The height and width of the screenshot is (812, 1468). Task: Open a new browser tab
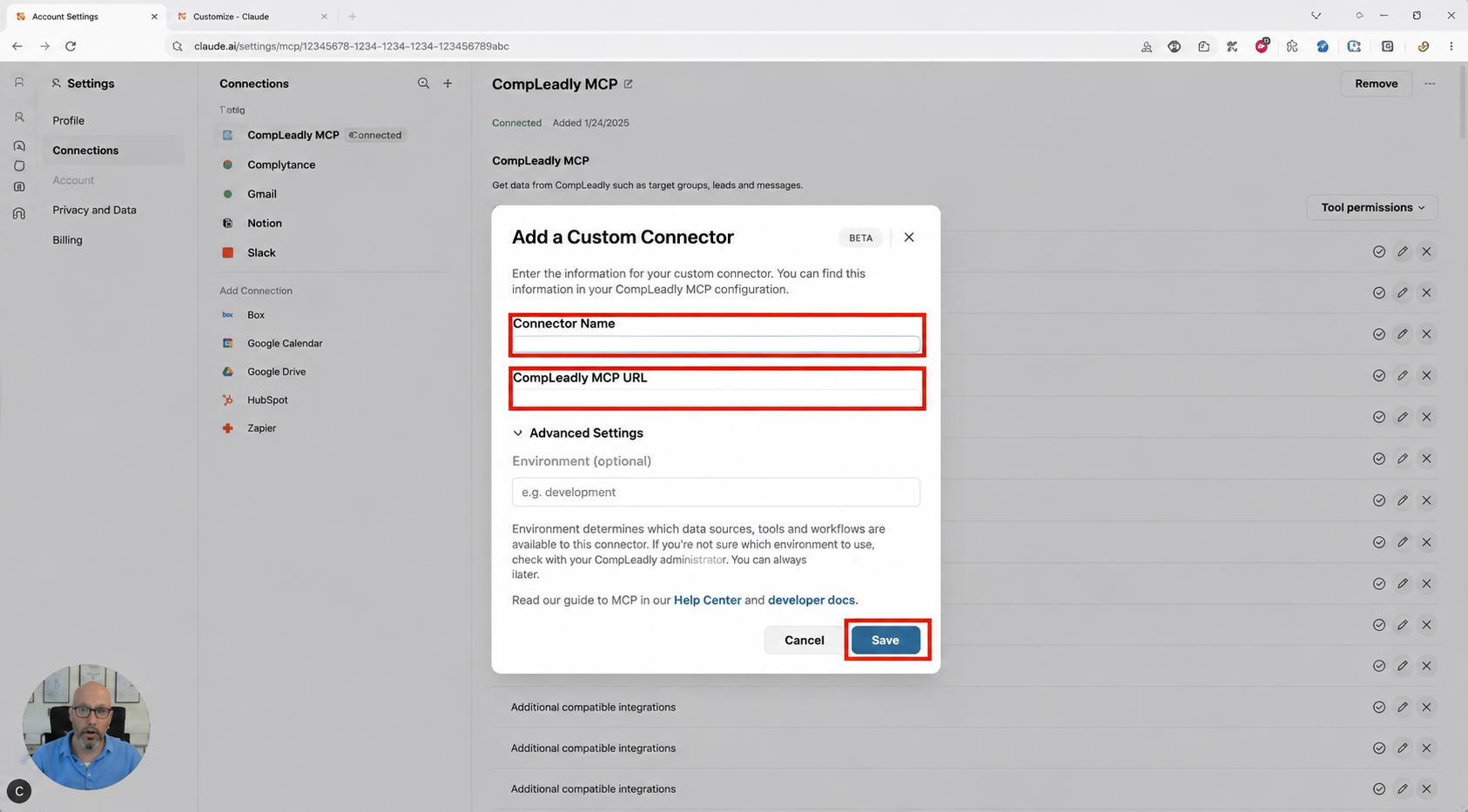353,17
